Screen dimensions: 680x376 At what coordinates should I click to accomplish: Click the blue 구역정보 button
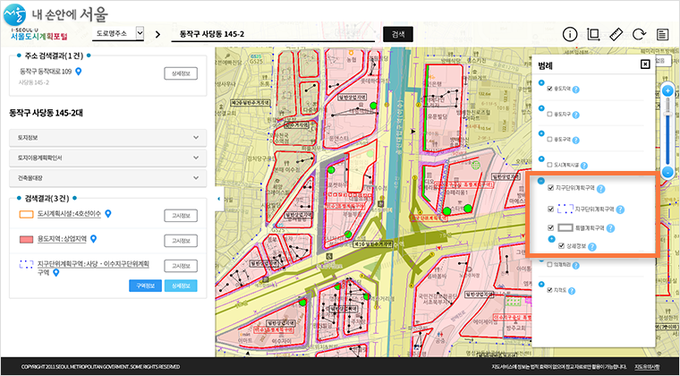[x=145, y=286]
